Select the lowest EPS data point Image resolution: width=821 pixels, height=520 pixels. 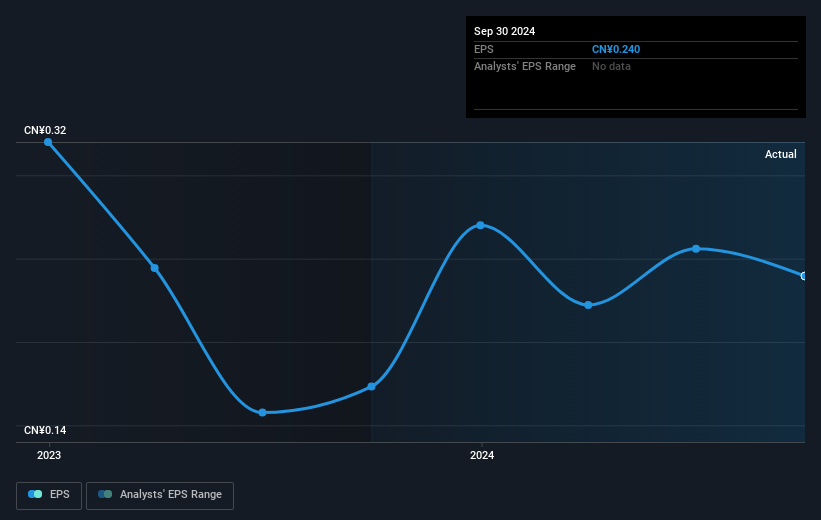(x=262, y=413)
